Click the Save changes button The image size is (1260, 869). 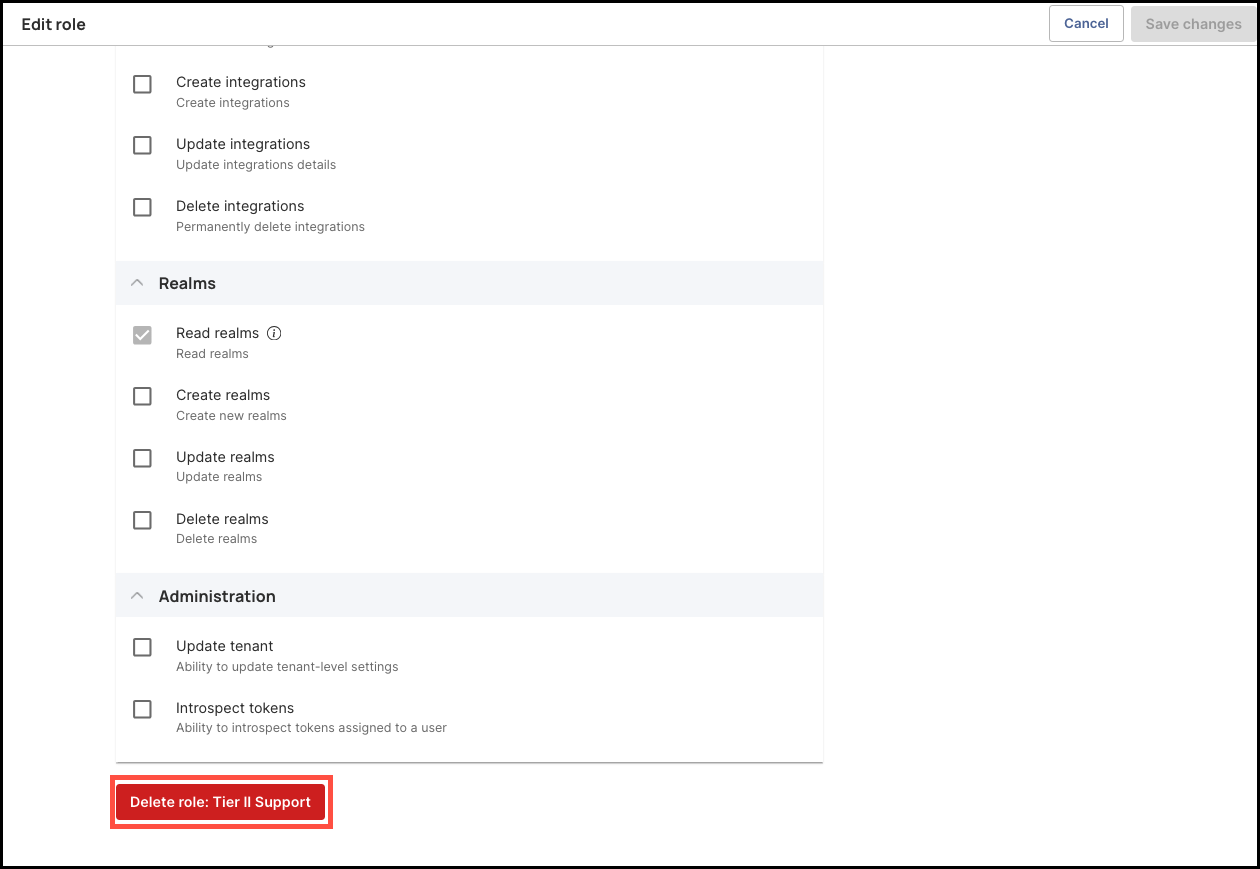tap(1193, 24)
